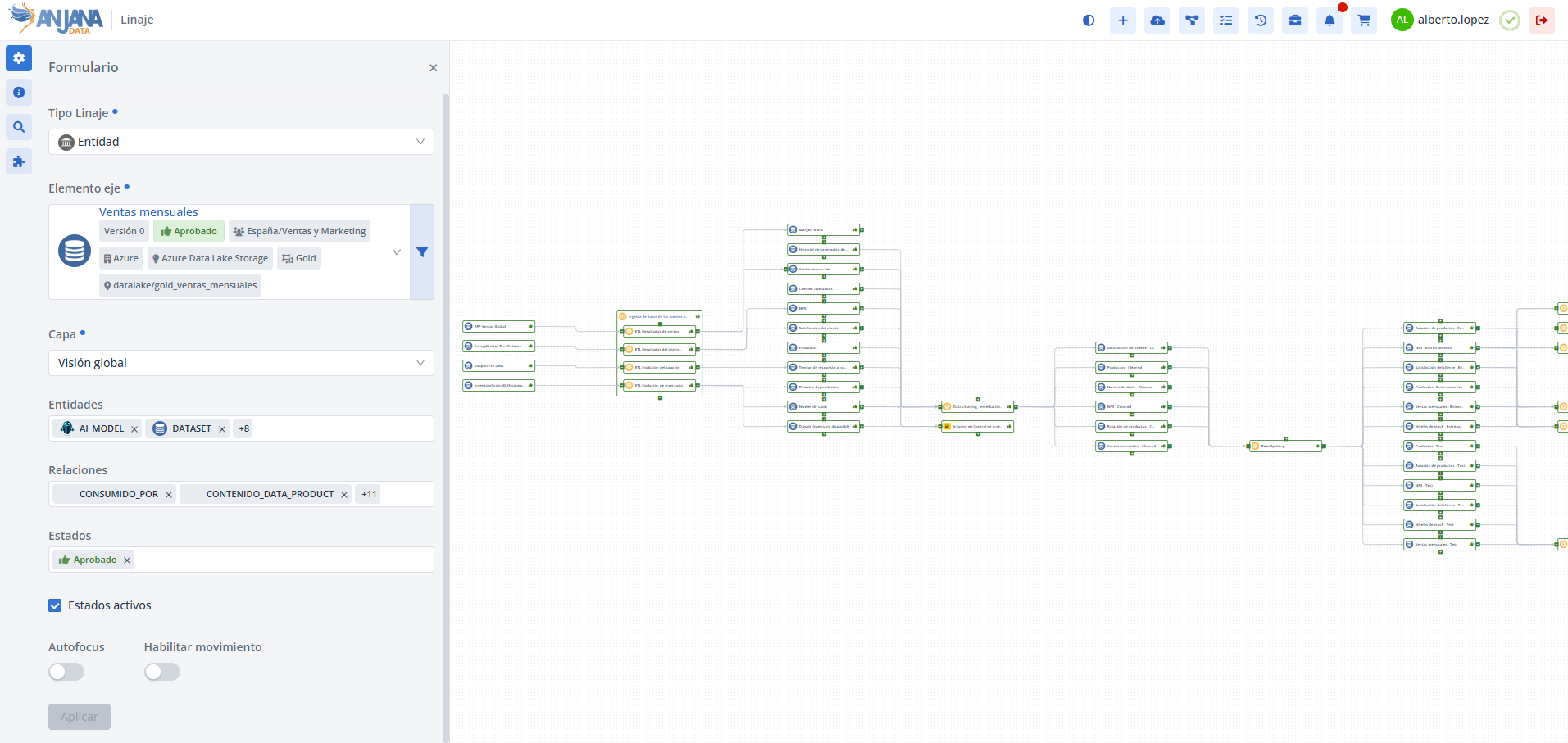
Task: Open the notifications bell
Action: pos(1329,20)
